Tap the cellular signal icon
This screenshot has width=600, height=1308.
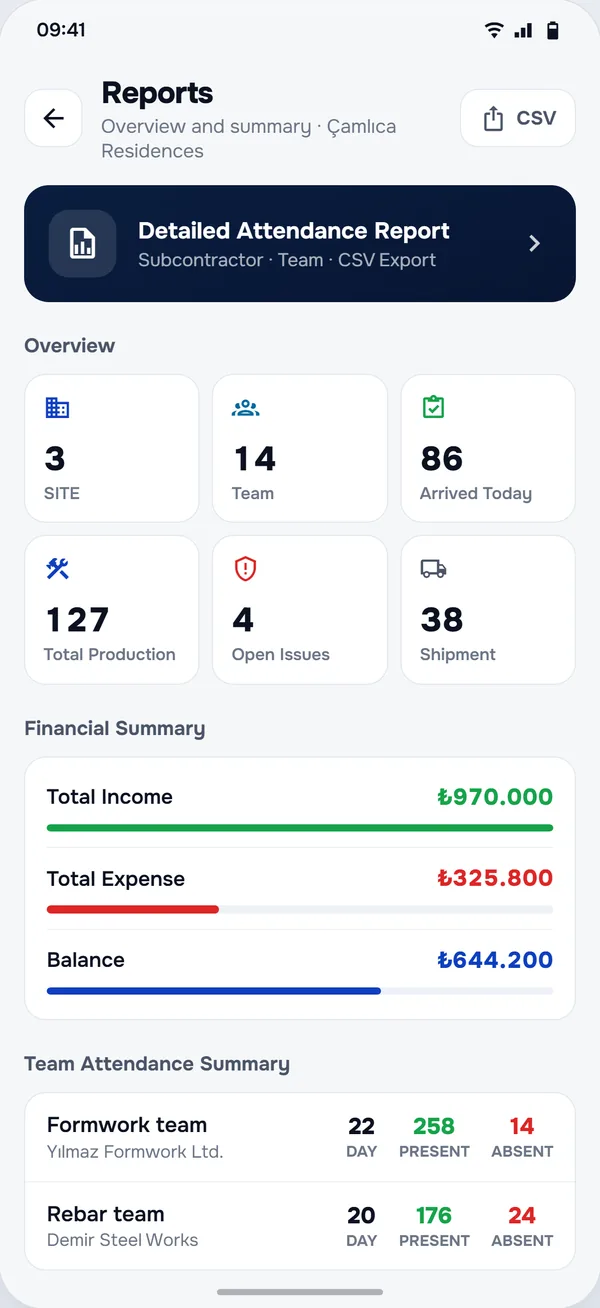(523, 31)
